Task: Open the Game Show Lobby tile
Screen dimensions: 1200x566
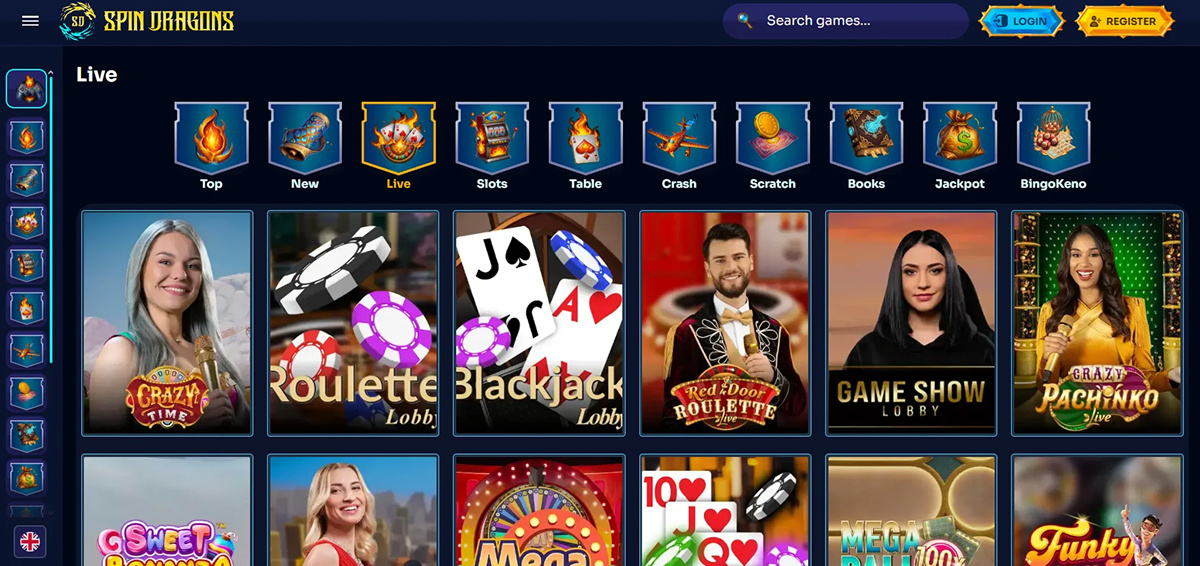Action: [911, 323]
